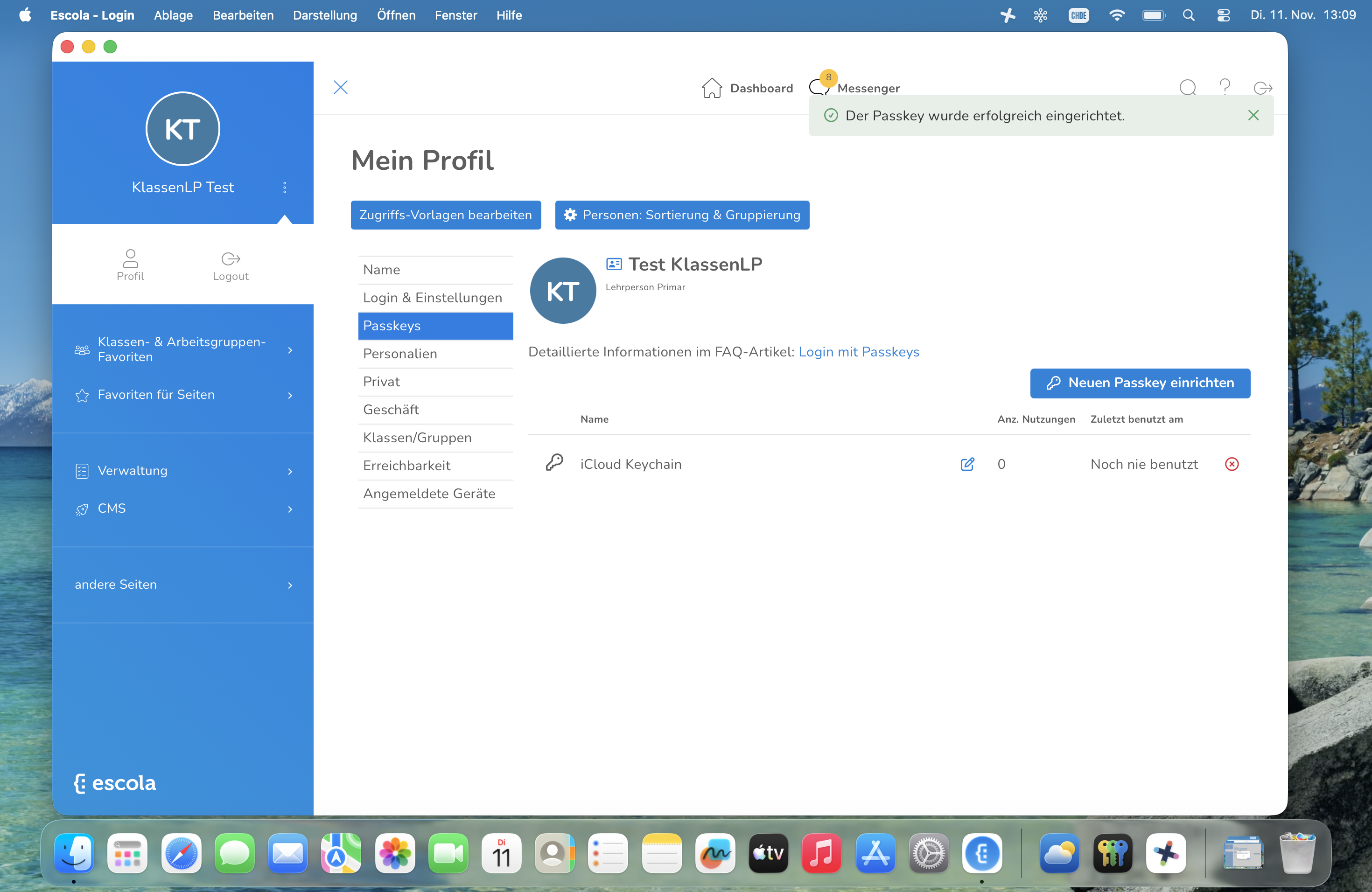Delete iCloud Keychain passkey with red X icon
The width and height of the screenshot is (1372, 892).
(x=1232, y=465)
